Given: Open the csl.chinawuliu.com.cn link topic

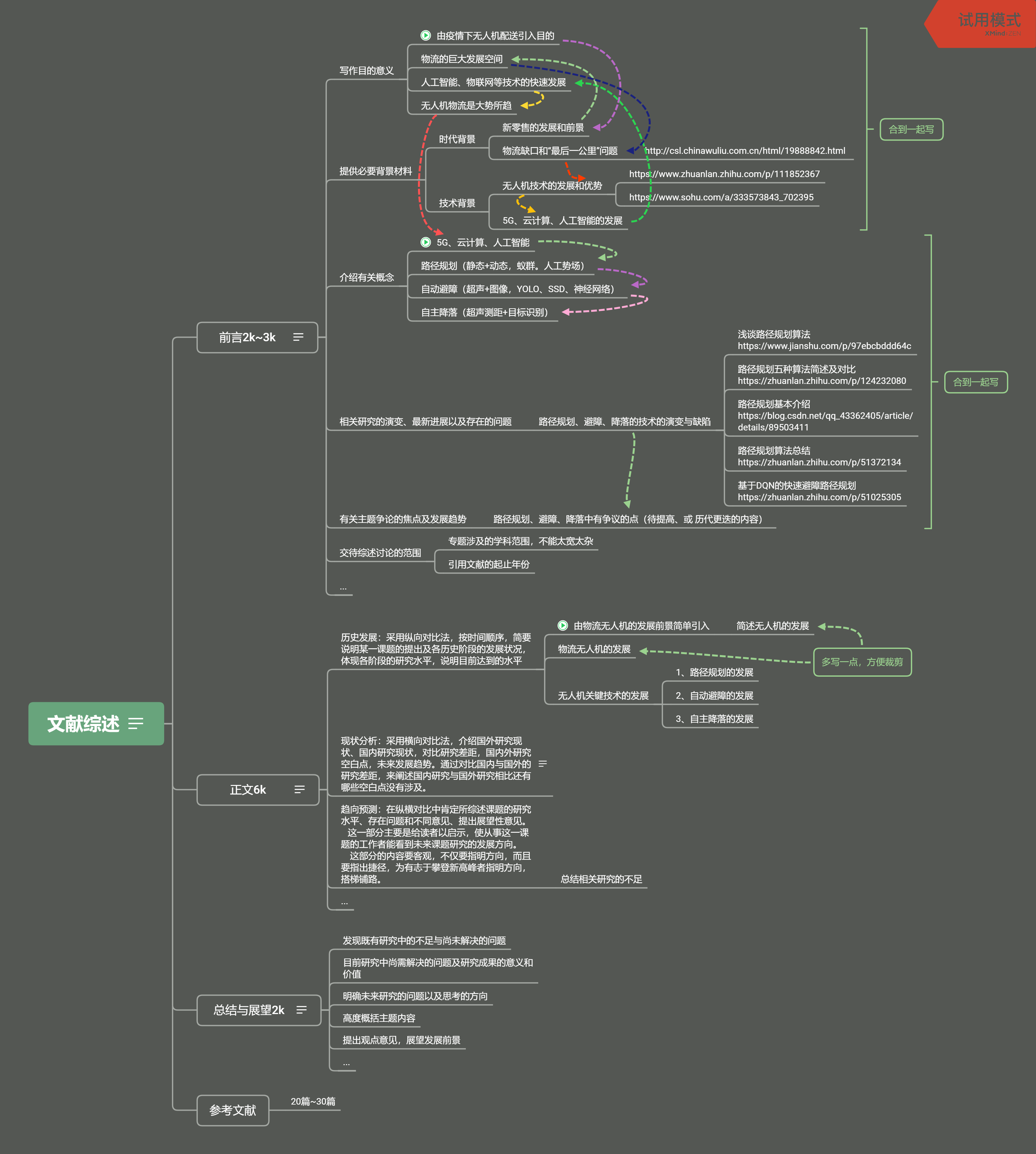Looking at the screenshot, I should click(744, 151).
